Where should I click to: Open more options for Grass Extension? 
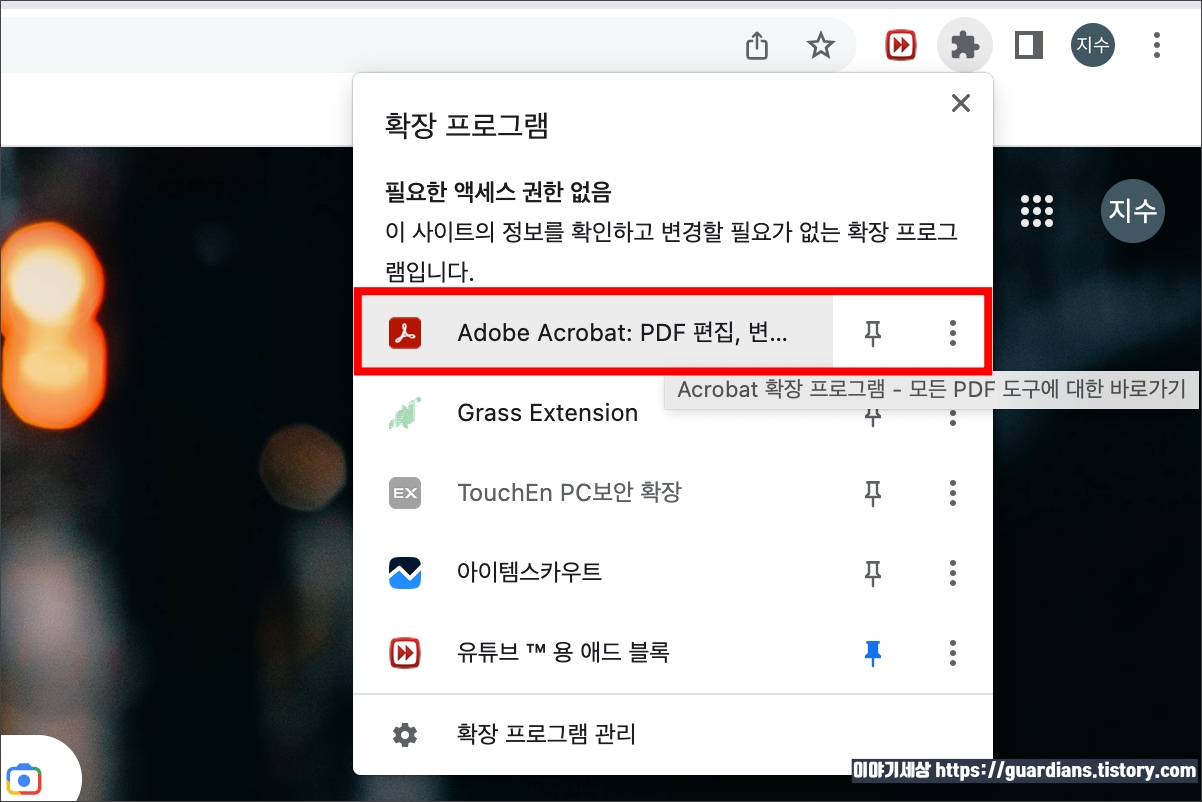click(953, 413)
